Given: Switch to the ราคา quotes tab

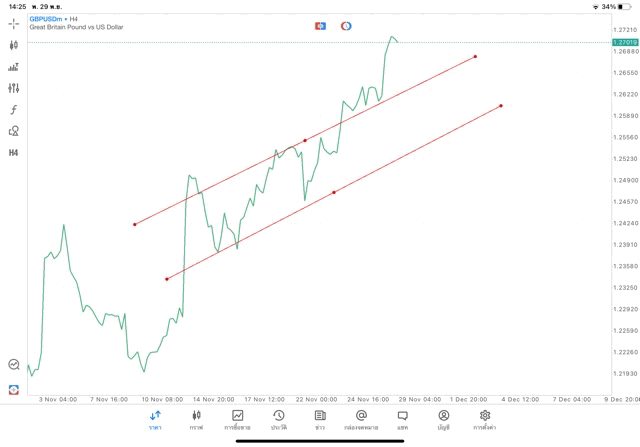Looking at the screenshot, I should (x=156, y=419).
